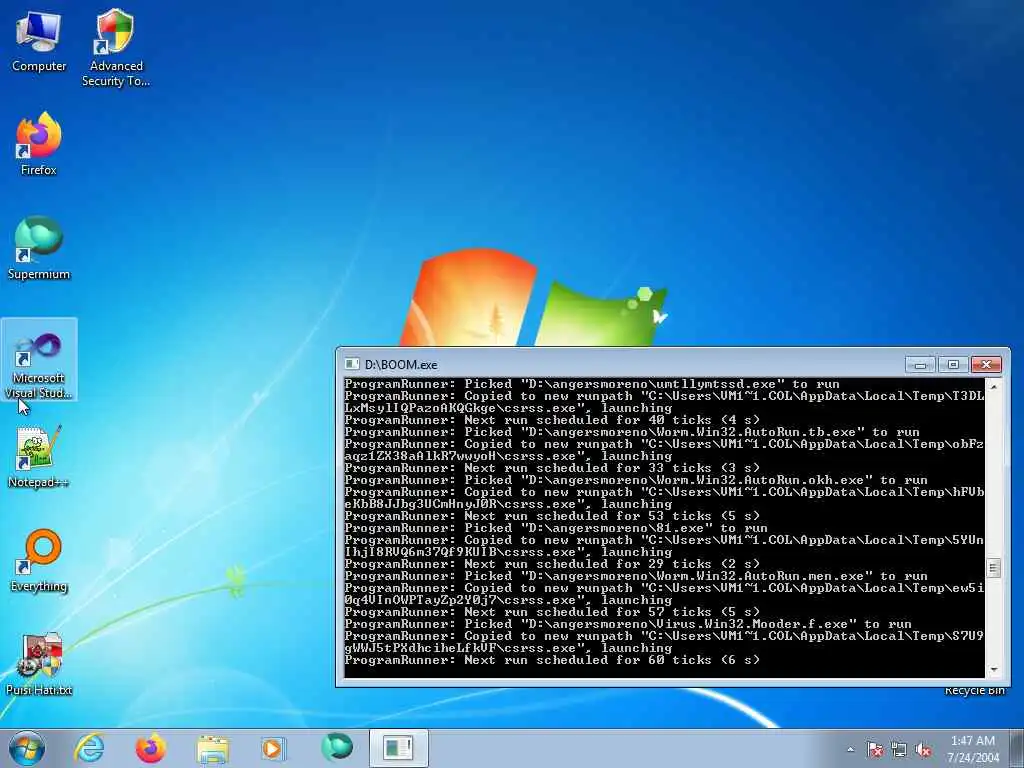1024x768 pixels.
Task: Click 'scheduled for 29 ticks (2 s)' line
Action: tap(552, 564)
